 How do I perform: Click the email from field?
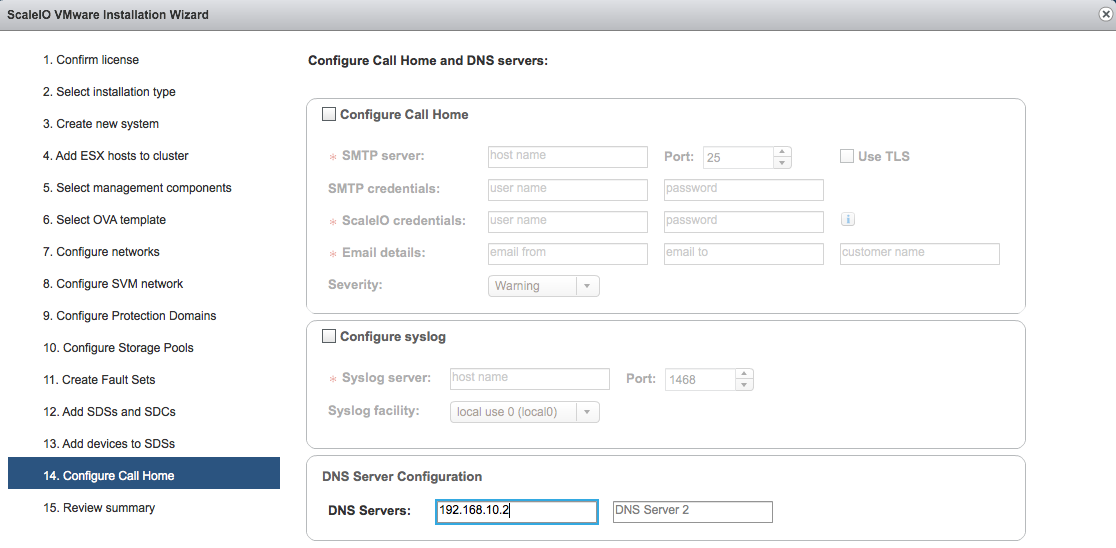point(567,253)
